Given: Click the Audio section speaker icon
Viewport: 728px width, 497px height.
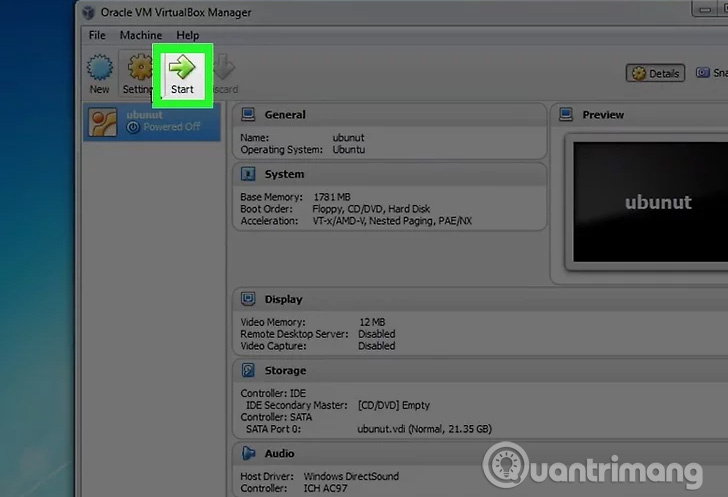Looking at the screenshot, I should click(248, 453).
